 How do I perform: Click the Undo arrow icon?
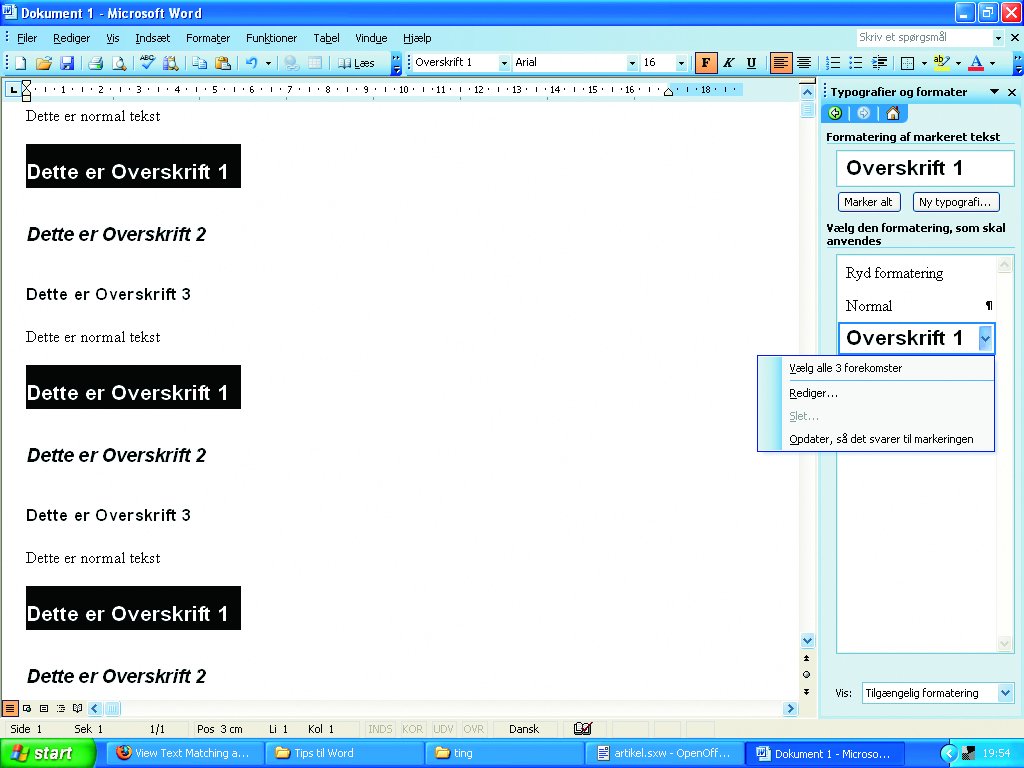(x=251, y=63)
